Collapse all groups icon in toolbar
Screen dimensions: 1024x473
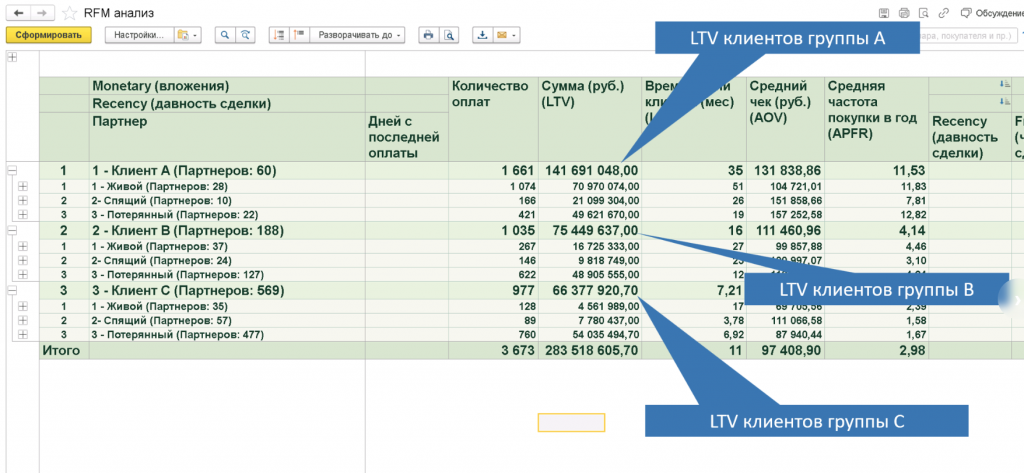point(280,35)
